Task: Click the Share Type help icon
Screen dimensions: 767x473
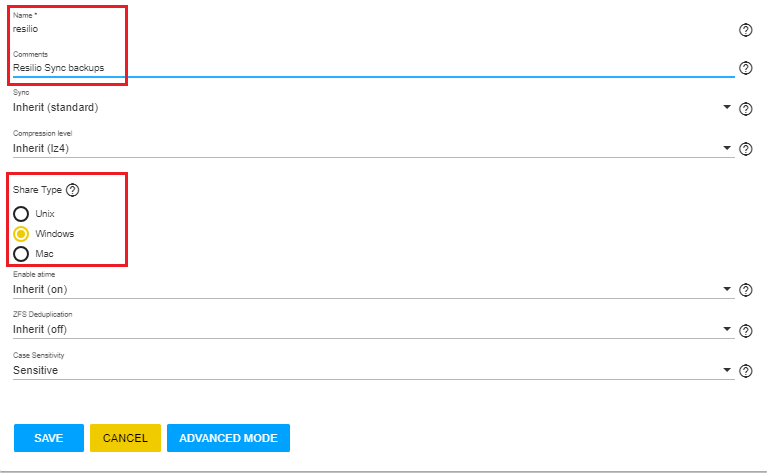Action: point(72,190)
